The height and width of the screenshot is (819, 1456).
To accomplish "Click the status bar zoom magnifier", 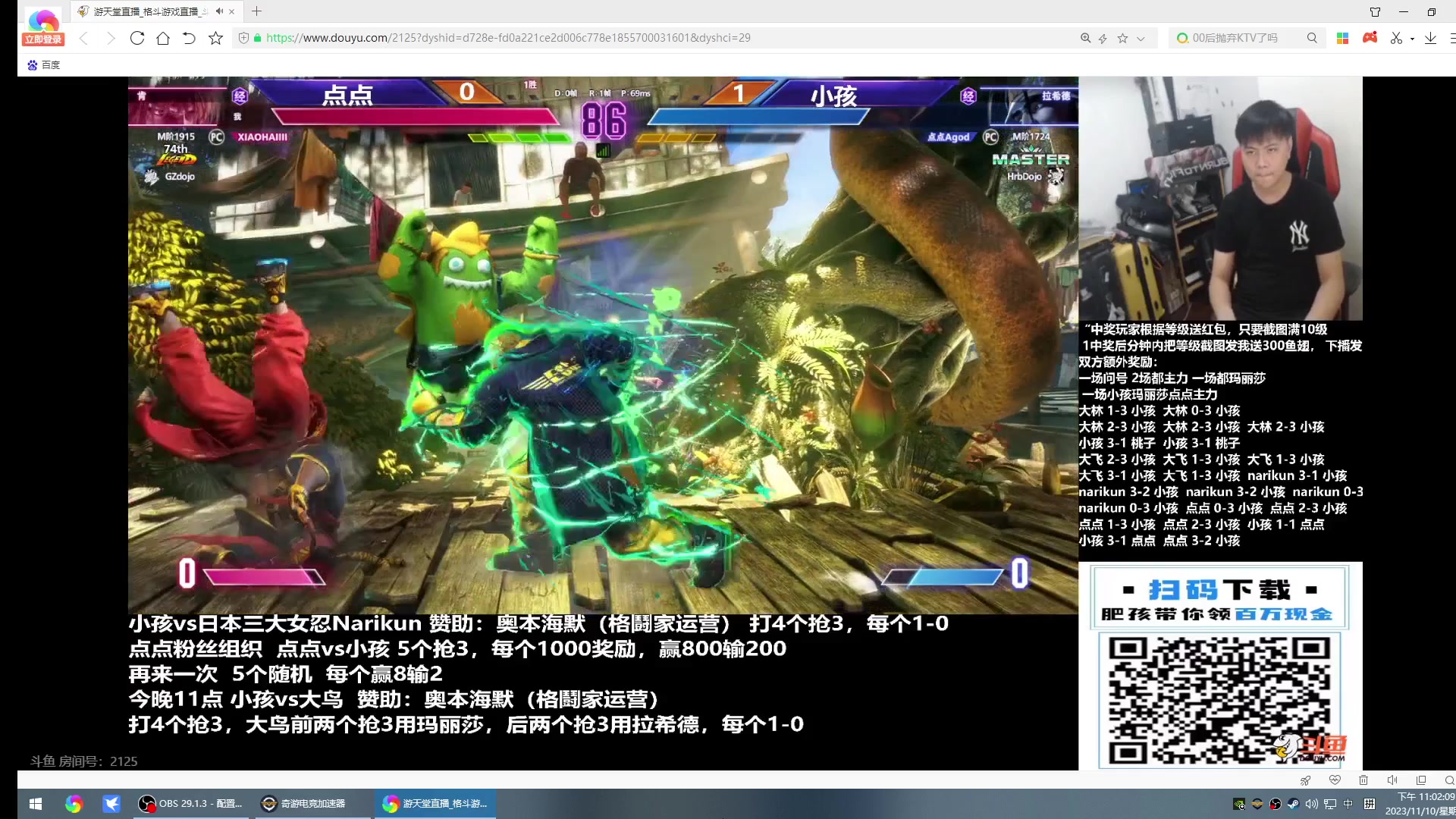I will [x=1449, y=780].
